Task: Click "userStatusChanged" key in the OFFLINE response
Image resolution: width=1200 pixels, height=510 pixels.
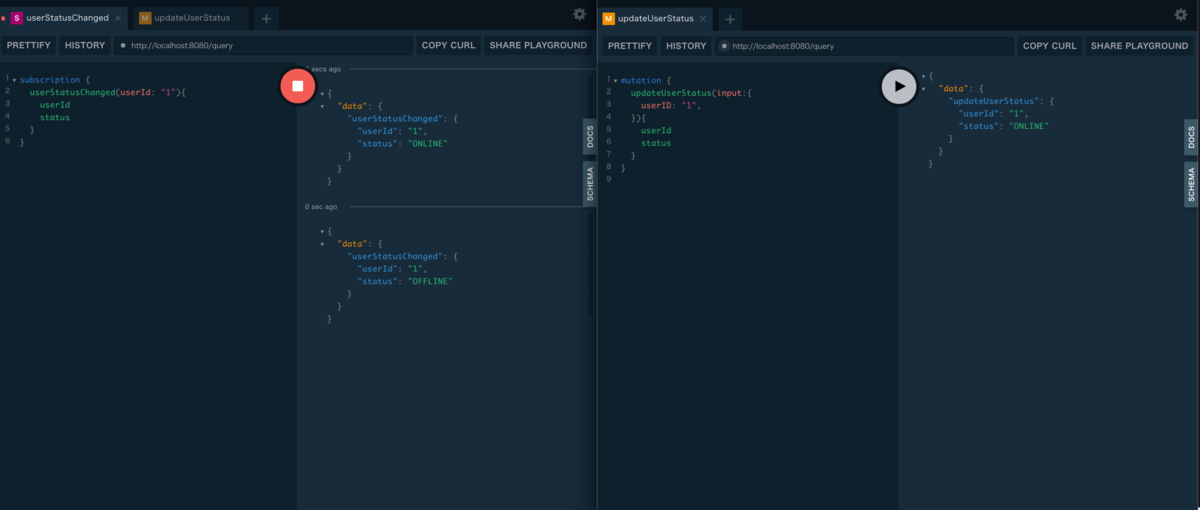Action: click(x=395, y=256)
